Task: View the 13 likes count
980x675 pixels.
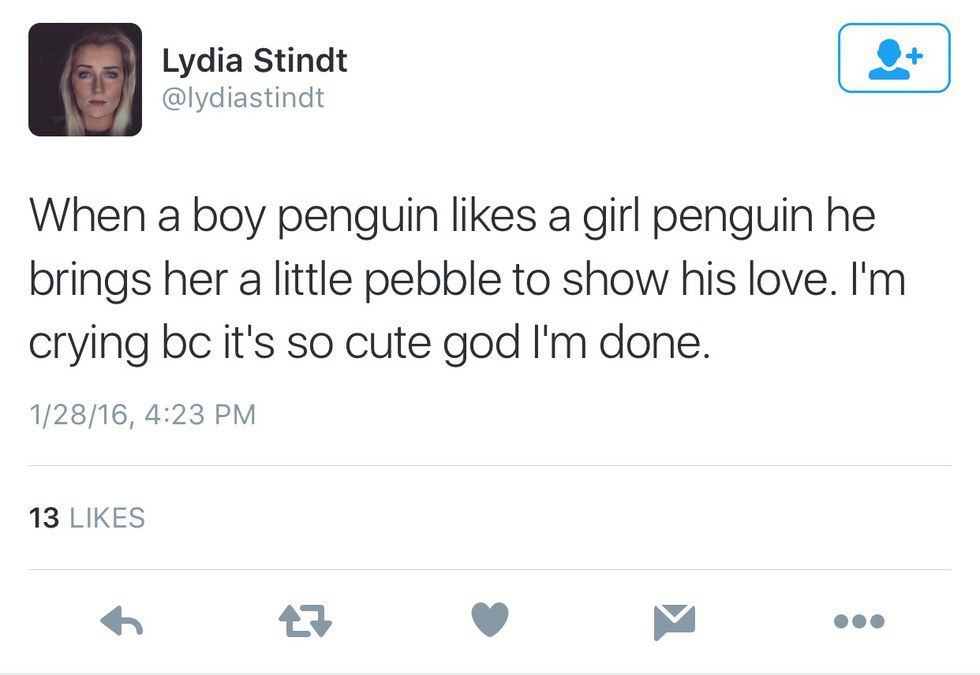Action: 44,518
